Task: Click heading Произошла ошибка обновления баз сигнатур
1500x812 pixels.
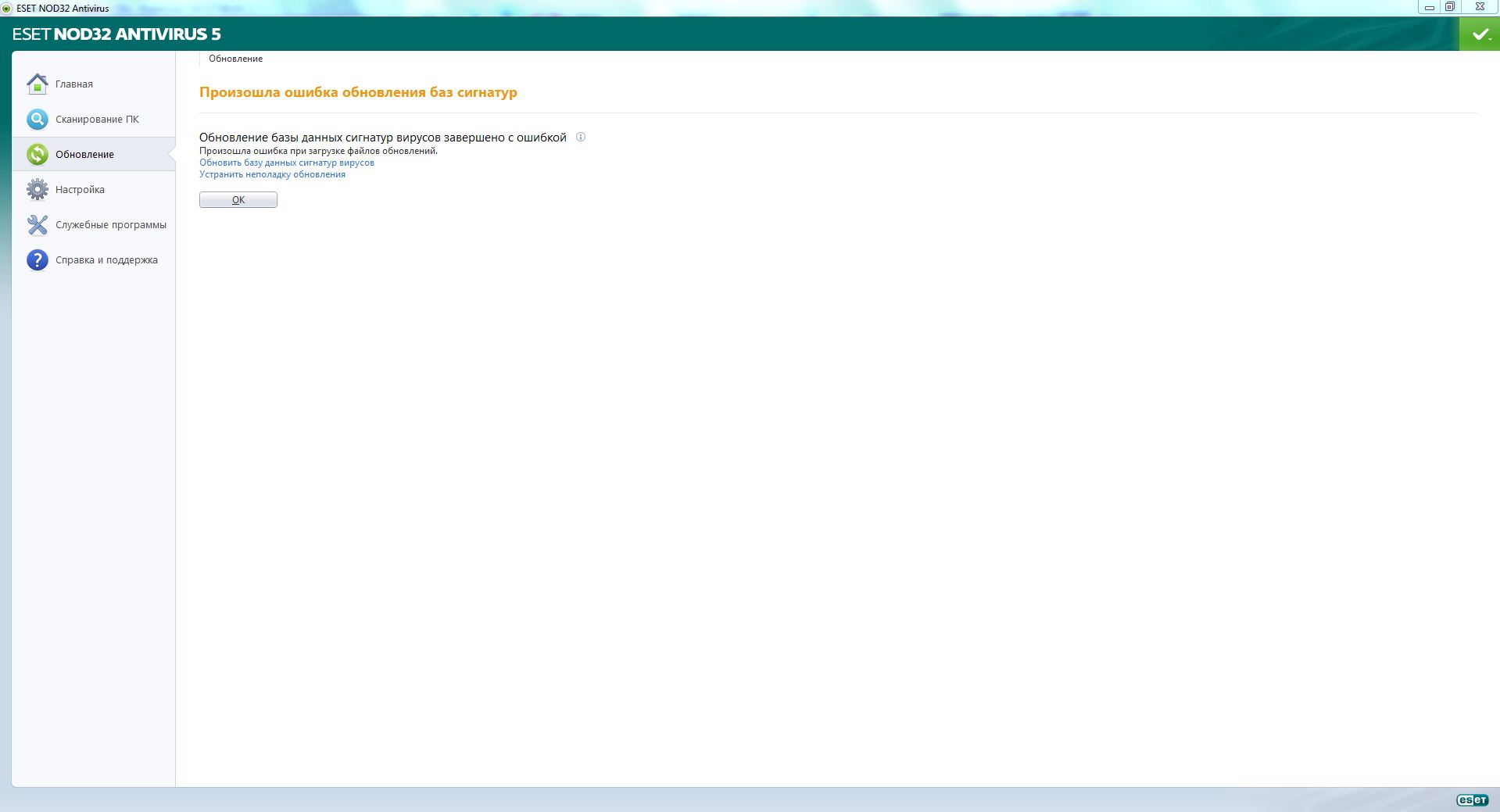Action: (358, 92)
